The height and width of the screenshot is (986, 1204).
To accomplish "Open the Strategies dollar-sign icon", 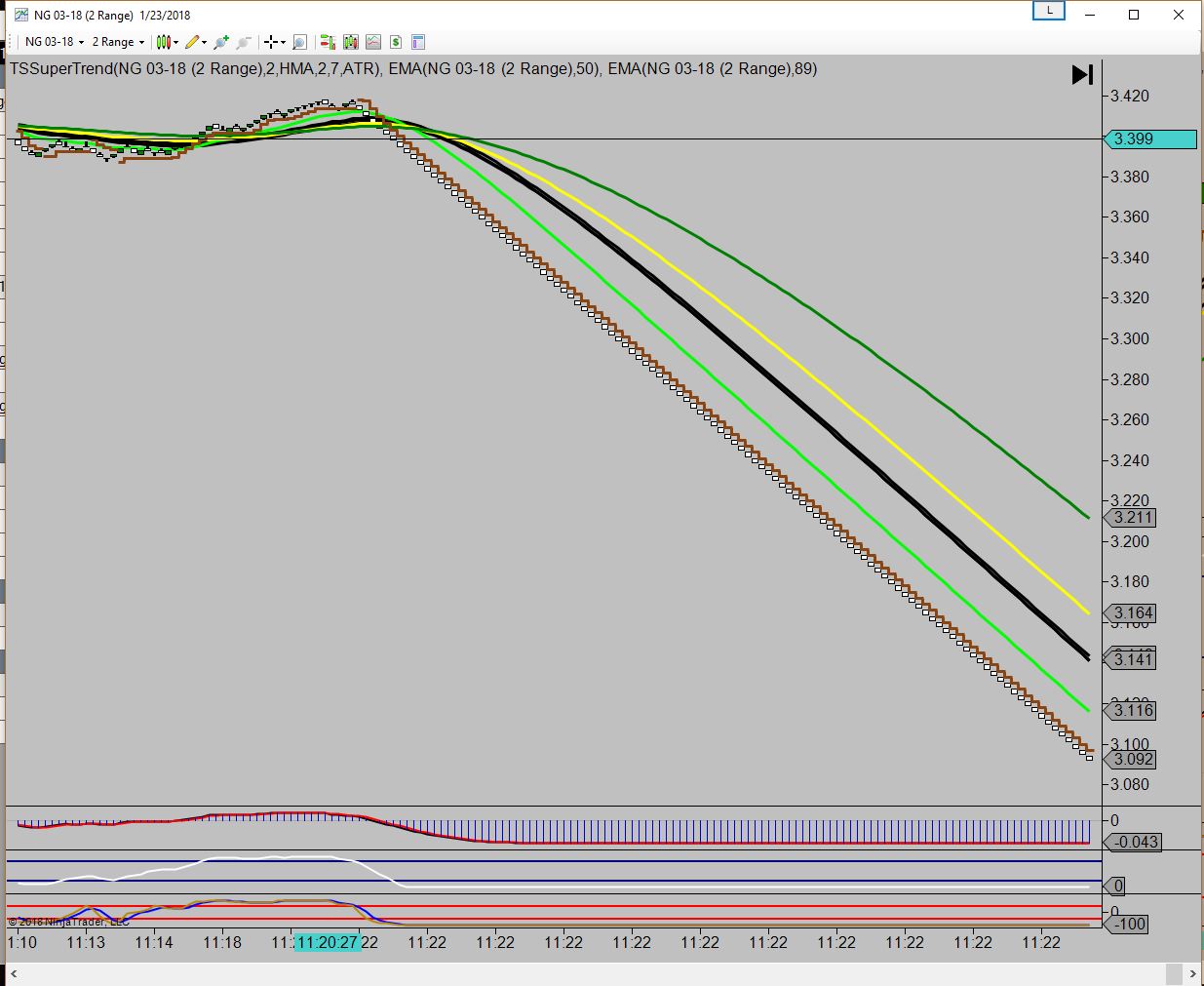I will coord(396,42).
